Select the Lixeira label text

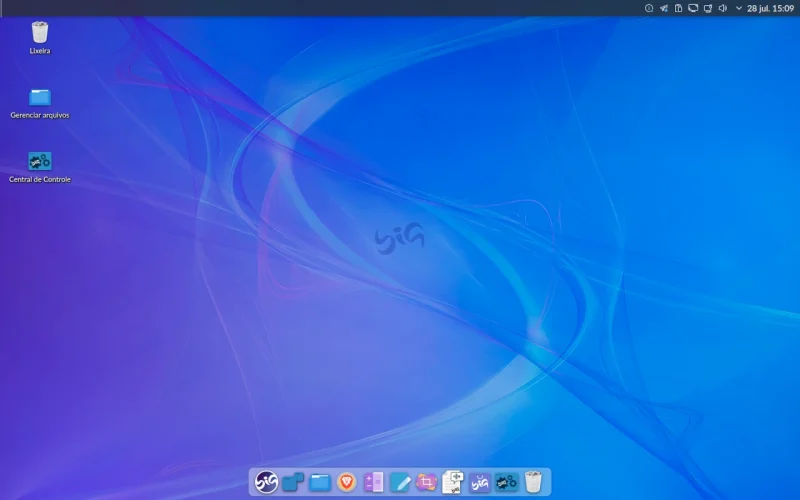(x=40, y=51)
